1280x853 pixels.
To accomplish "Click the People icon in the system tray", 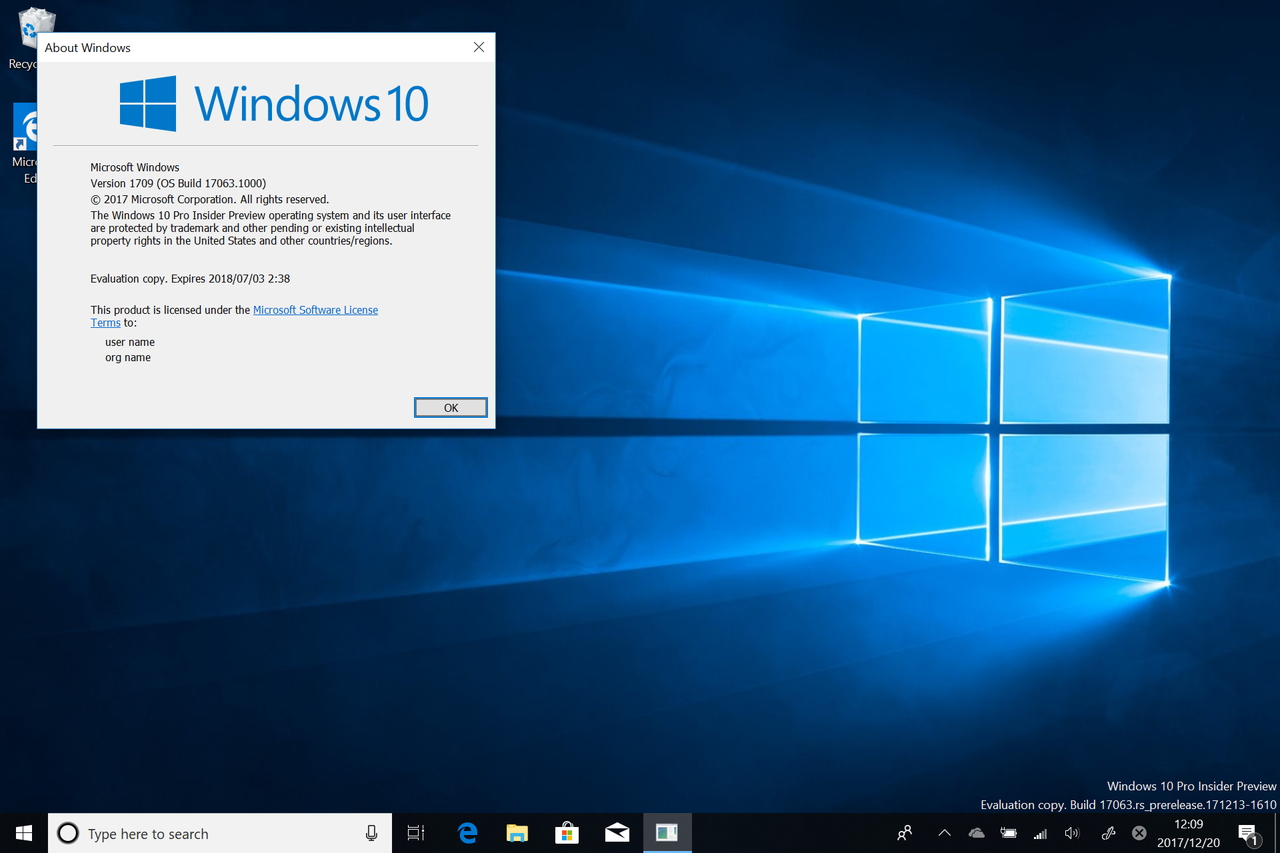I will coord(903,832).
